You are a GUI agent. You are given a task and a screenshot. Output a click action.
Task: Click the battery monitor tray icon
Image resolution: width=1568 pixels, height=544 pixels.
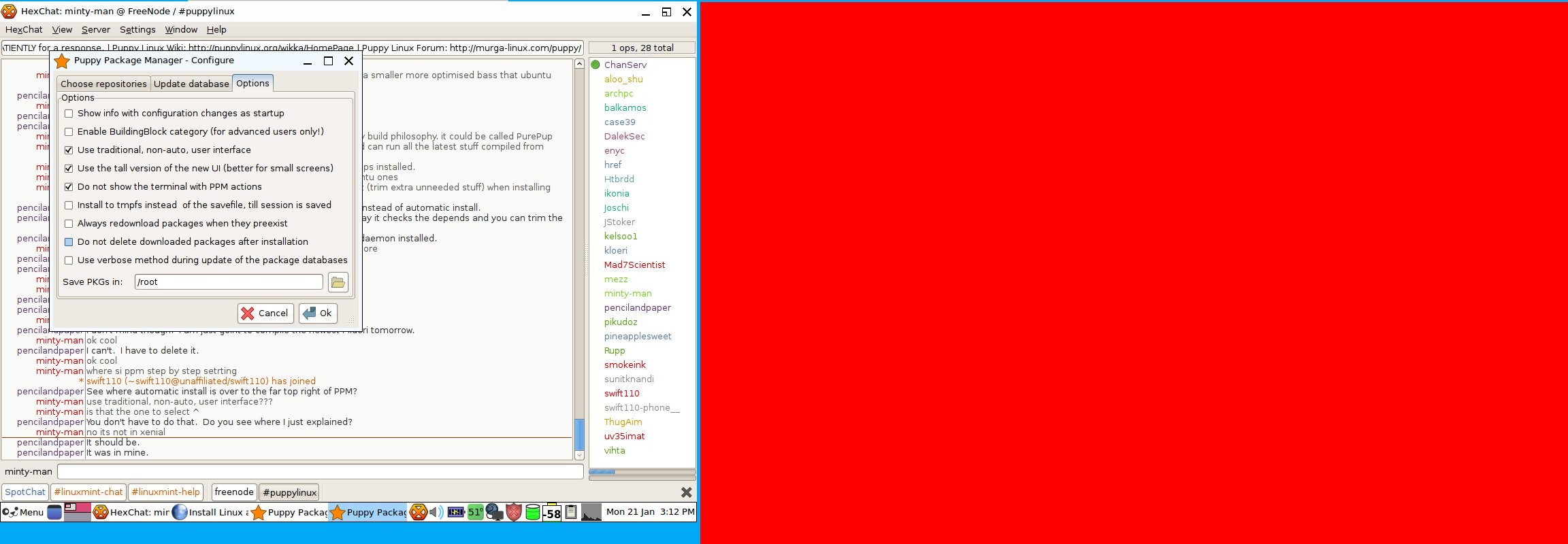click(x=456, y=512)
